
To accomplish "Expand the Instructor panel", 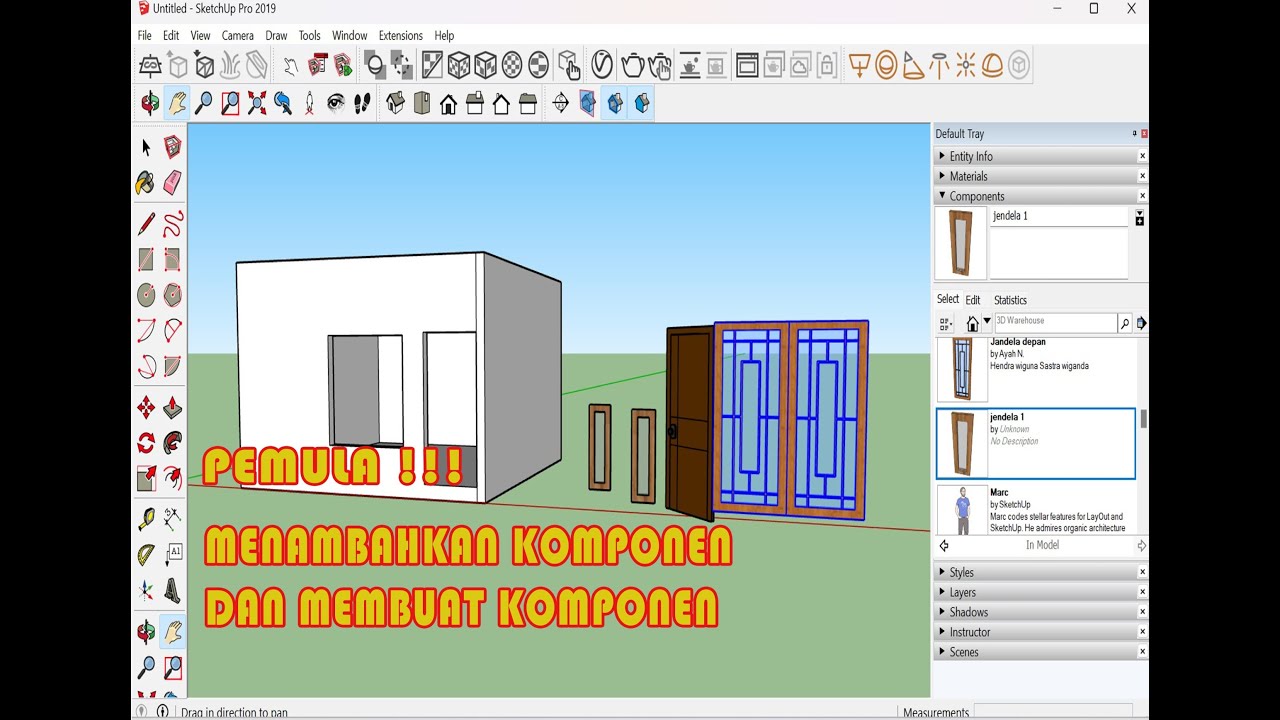I will click(x=1041, y=632).
